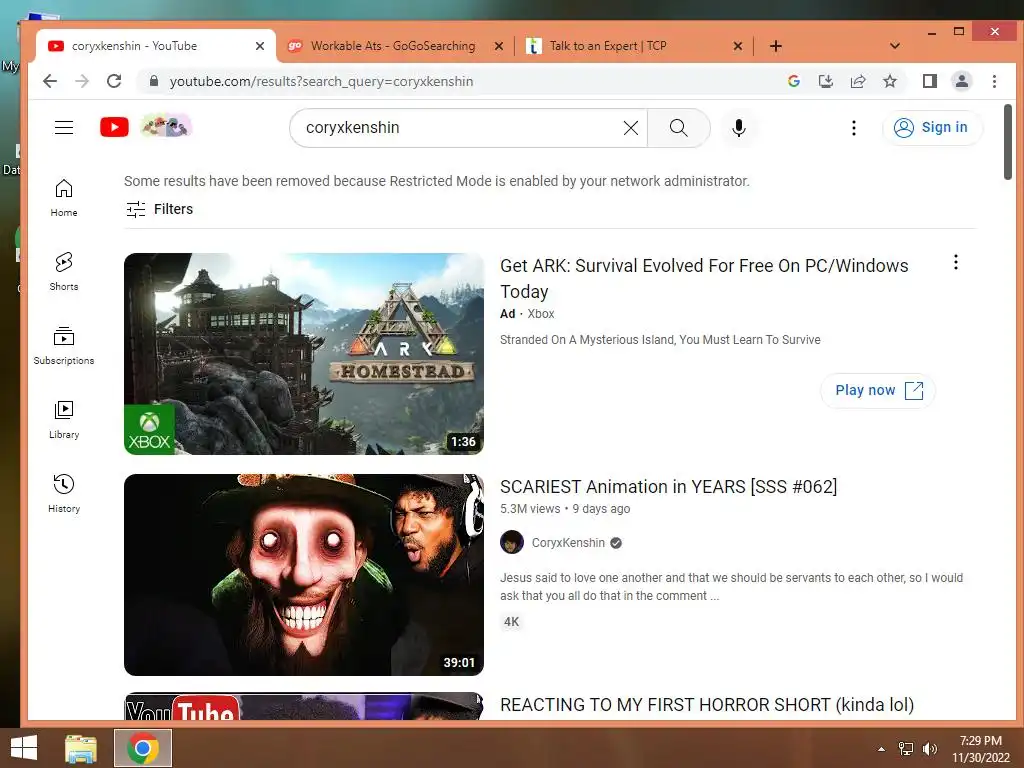The image size is (1024, 768).
Task: Open Shorts in the sidebar
Action: (64, 272)
